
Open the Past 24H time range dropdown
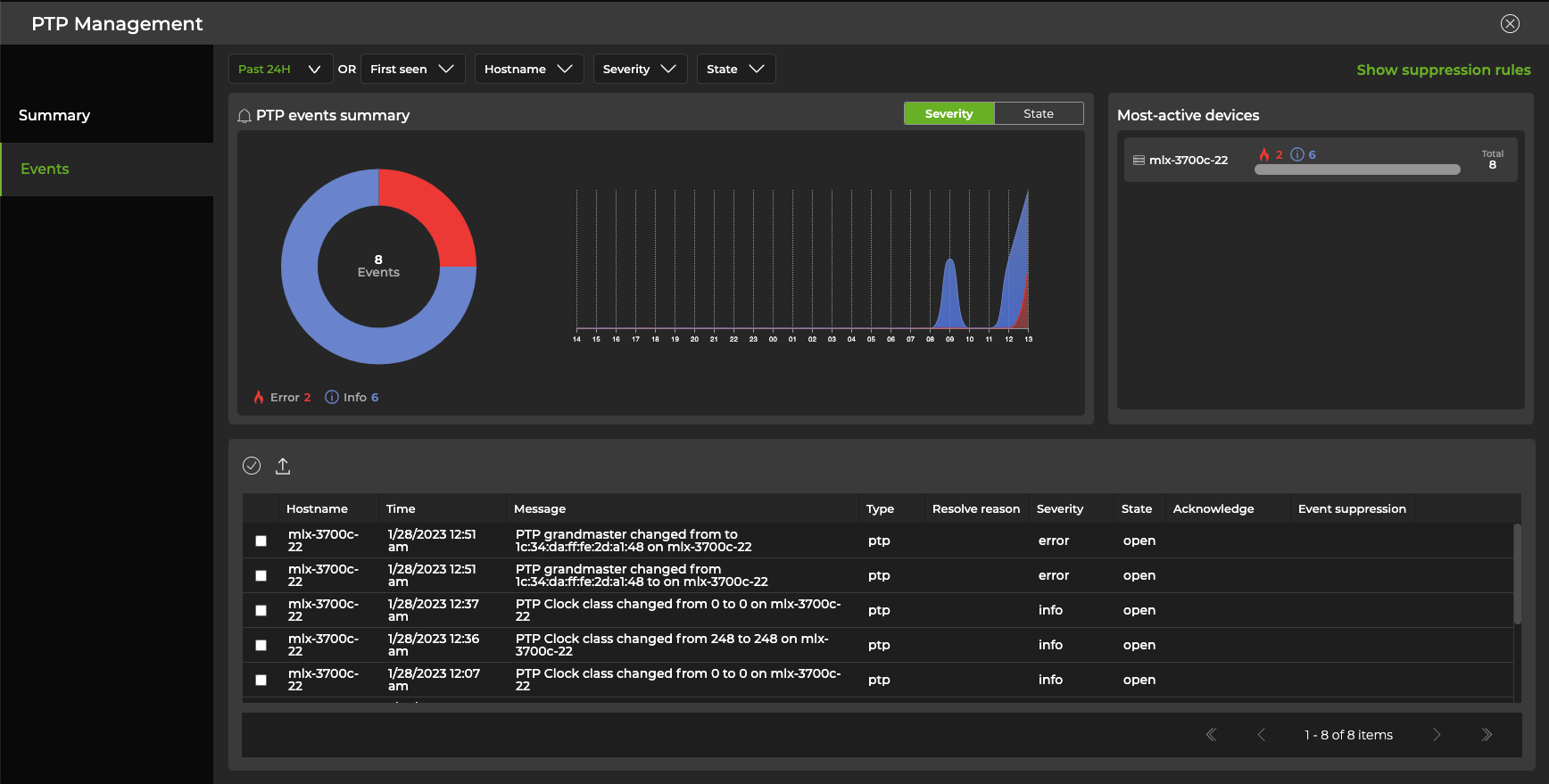click(280, 70)
